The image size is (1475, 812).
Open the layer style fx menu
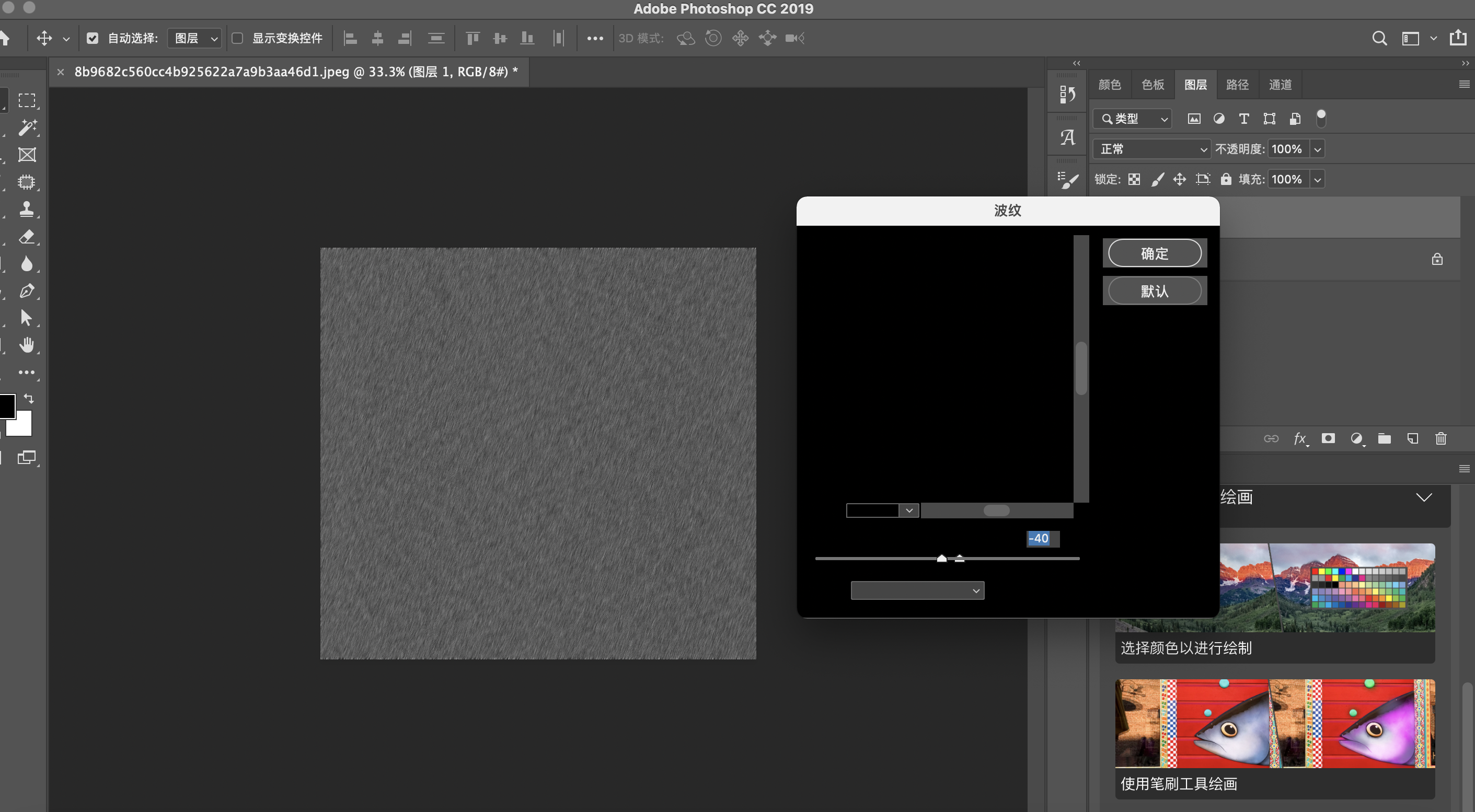pyautogui.click(x=1300, y=438)
